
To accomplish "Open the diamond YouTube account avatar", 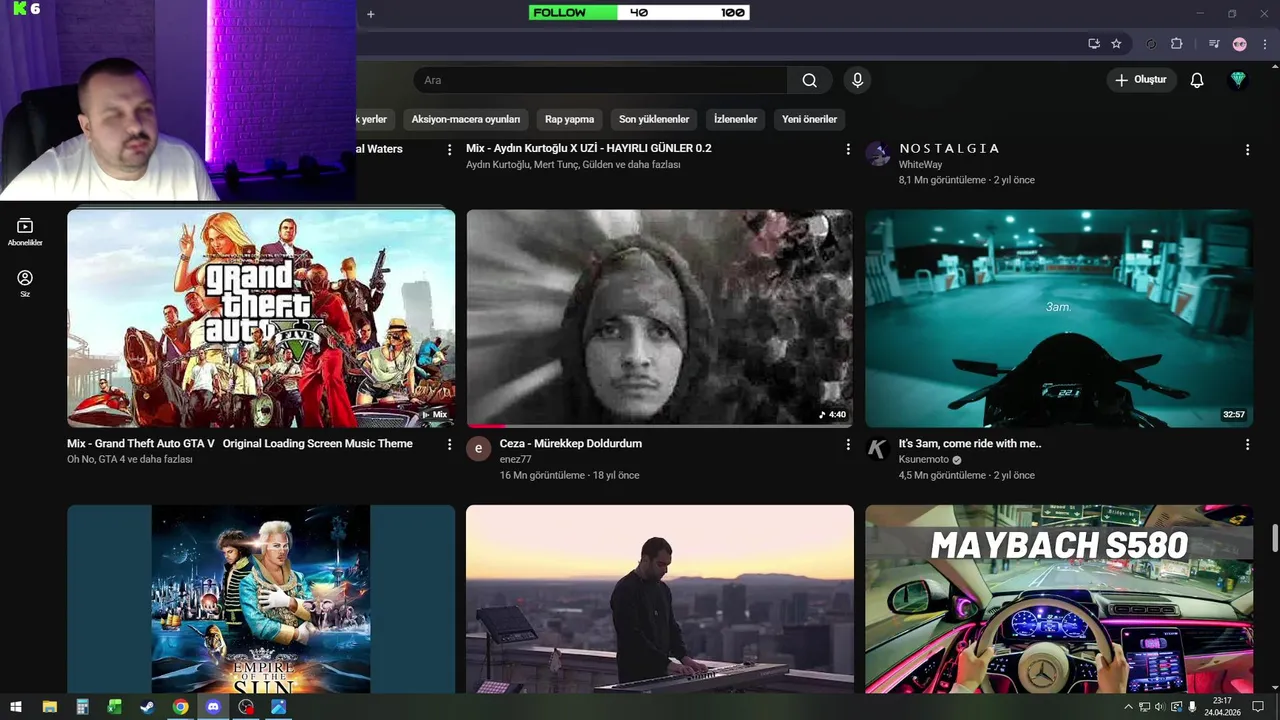I will pyautogui.click(x=1238, y=80).
